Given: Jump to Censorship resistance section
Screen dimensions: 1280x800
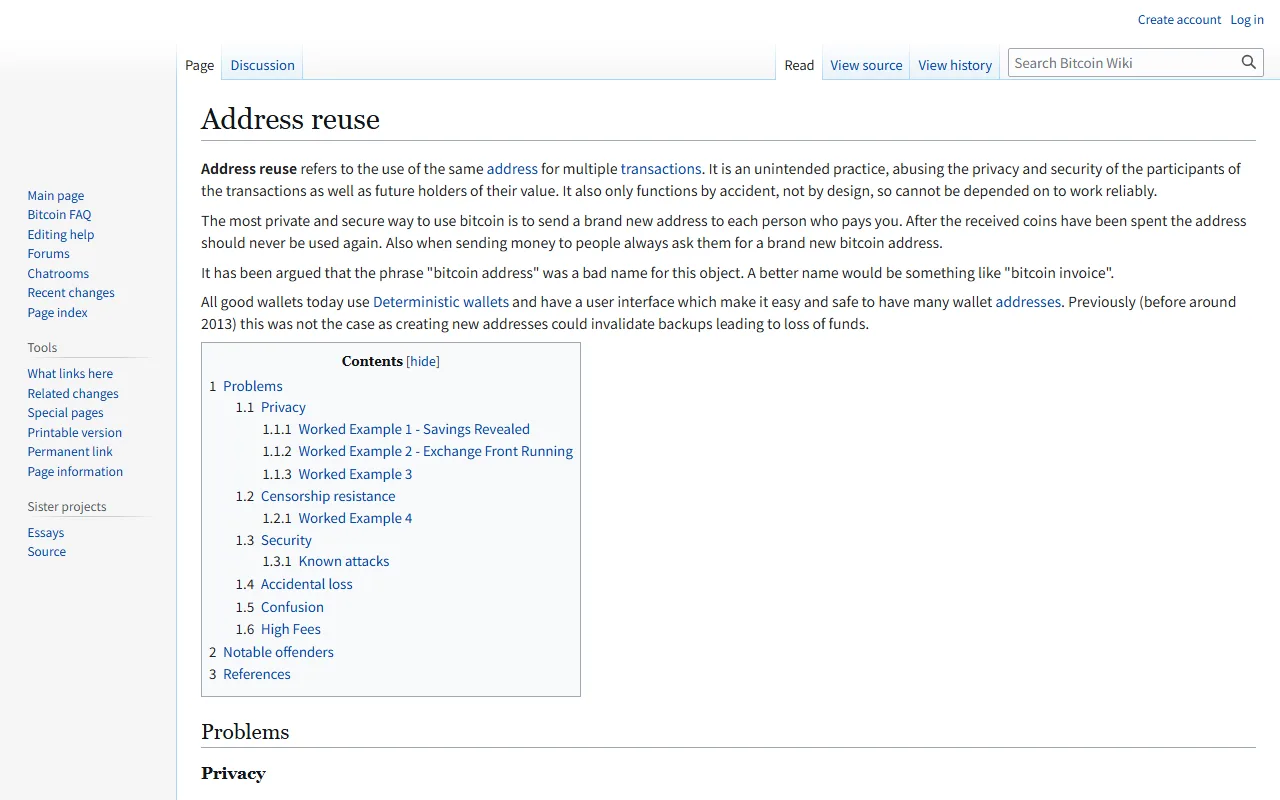Looking at the screenshot, I should click(x=328, y=496).
